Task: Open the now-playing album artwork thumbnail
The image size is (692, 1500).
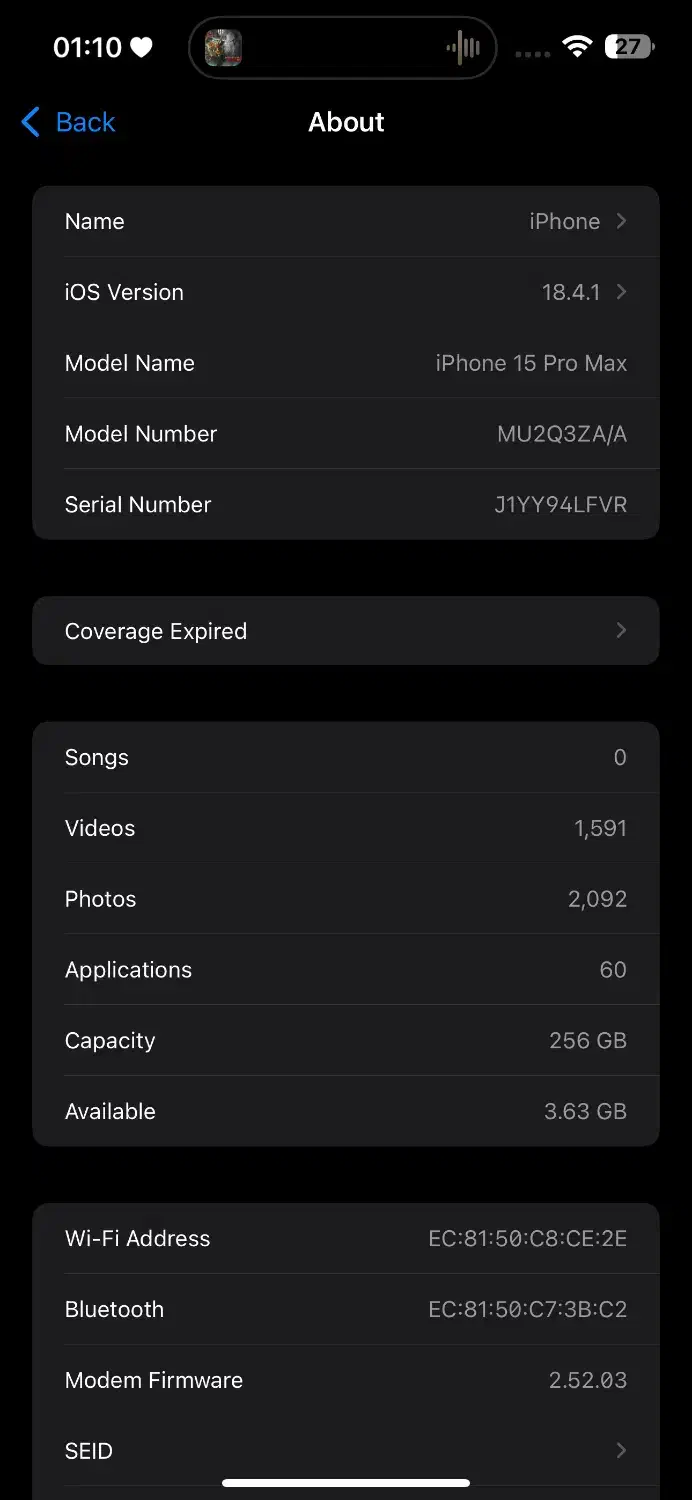Action: (223, 47)
